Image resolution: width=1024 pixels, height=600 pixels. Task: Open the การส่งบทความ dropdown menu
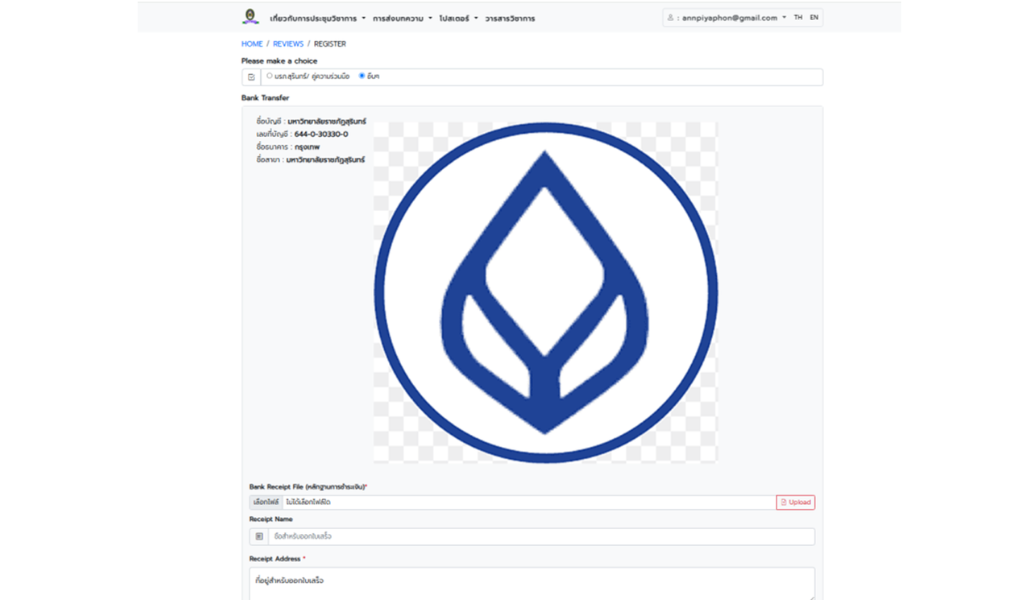[402, 18]
